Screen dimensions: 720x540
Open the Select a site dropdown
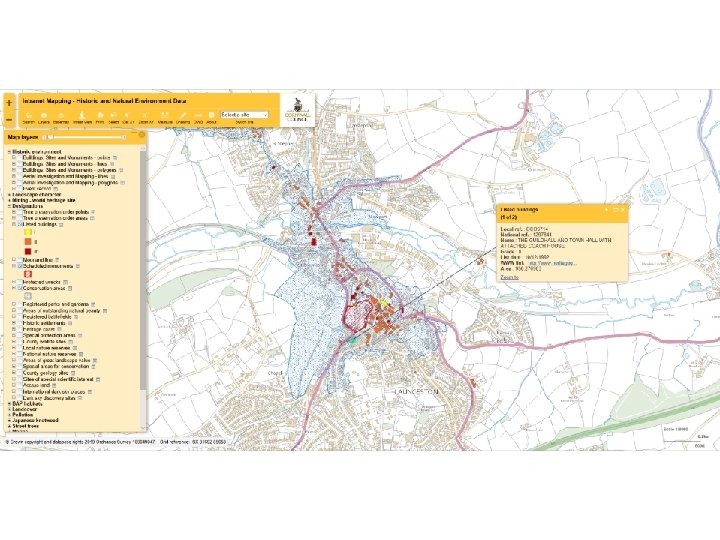[x=244, y=115]
